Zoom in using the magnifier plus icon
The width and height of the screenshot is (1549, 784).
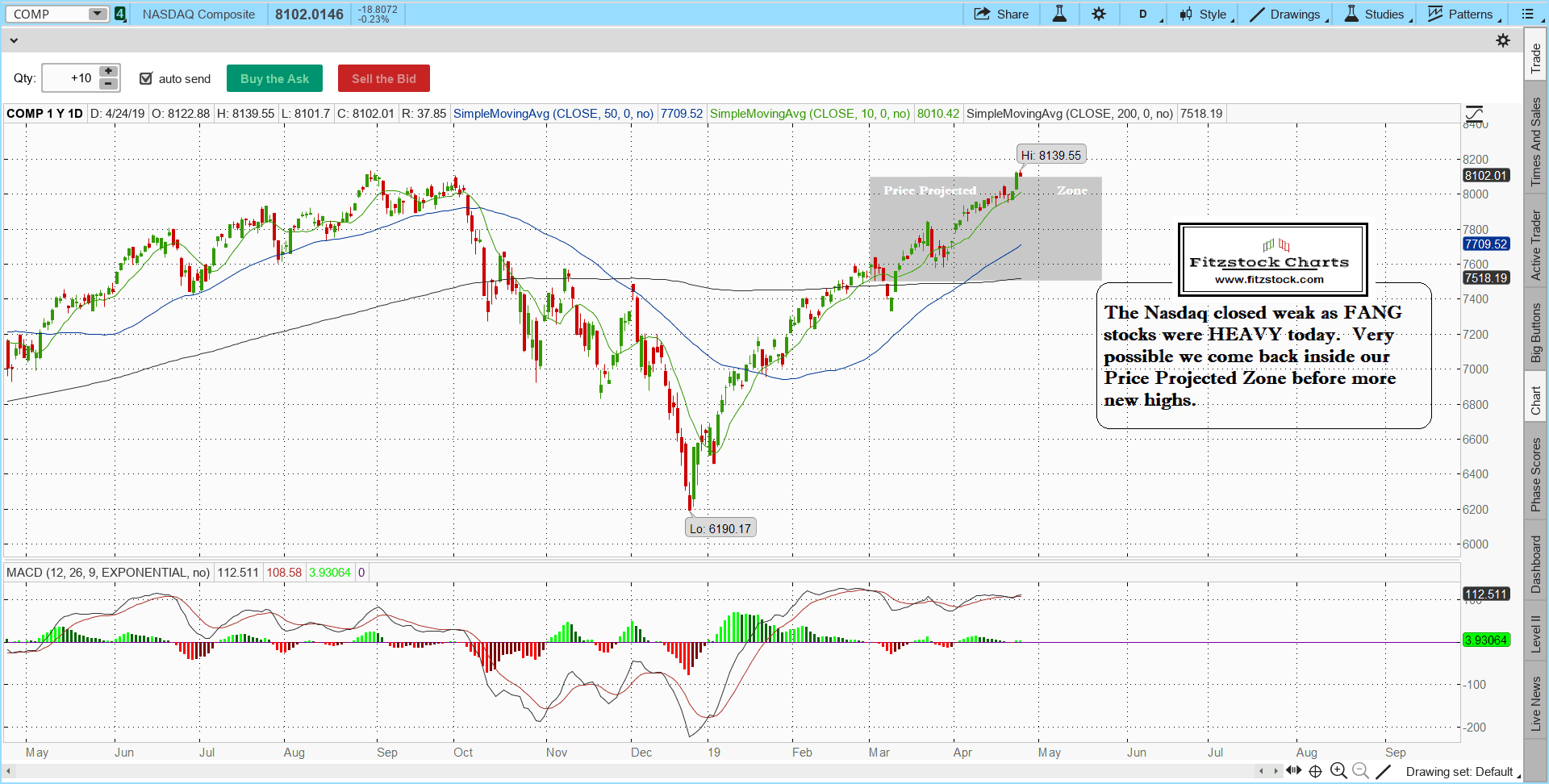[x=1338, y=771]
